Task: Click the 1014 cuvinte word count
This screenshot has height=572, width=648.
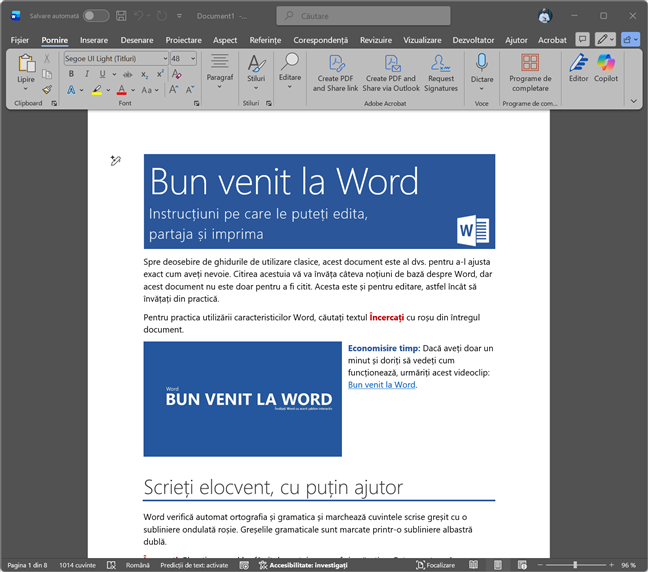Action: (x=77, y=565)
